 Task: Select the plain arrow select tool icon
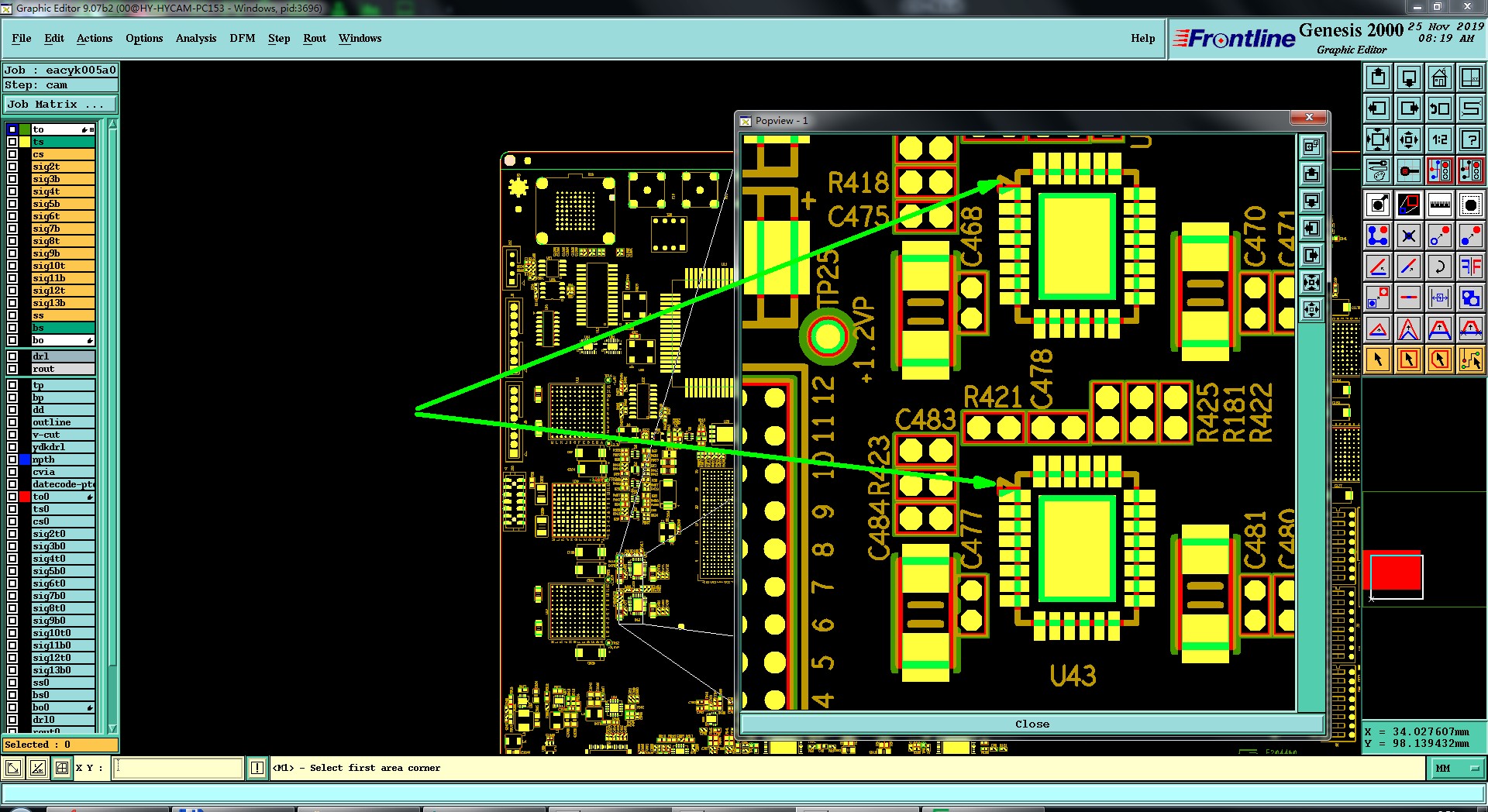click(1378, 360)
